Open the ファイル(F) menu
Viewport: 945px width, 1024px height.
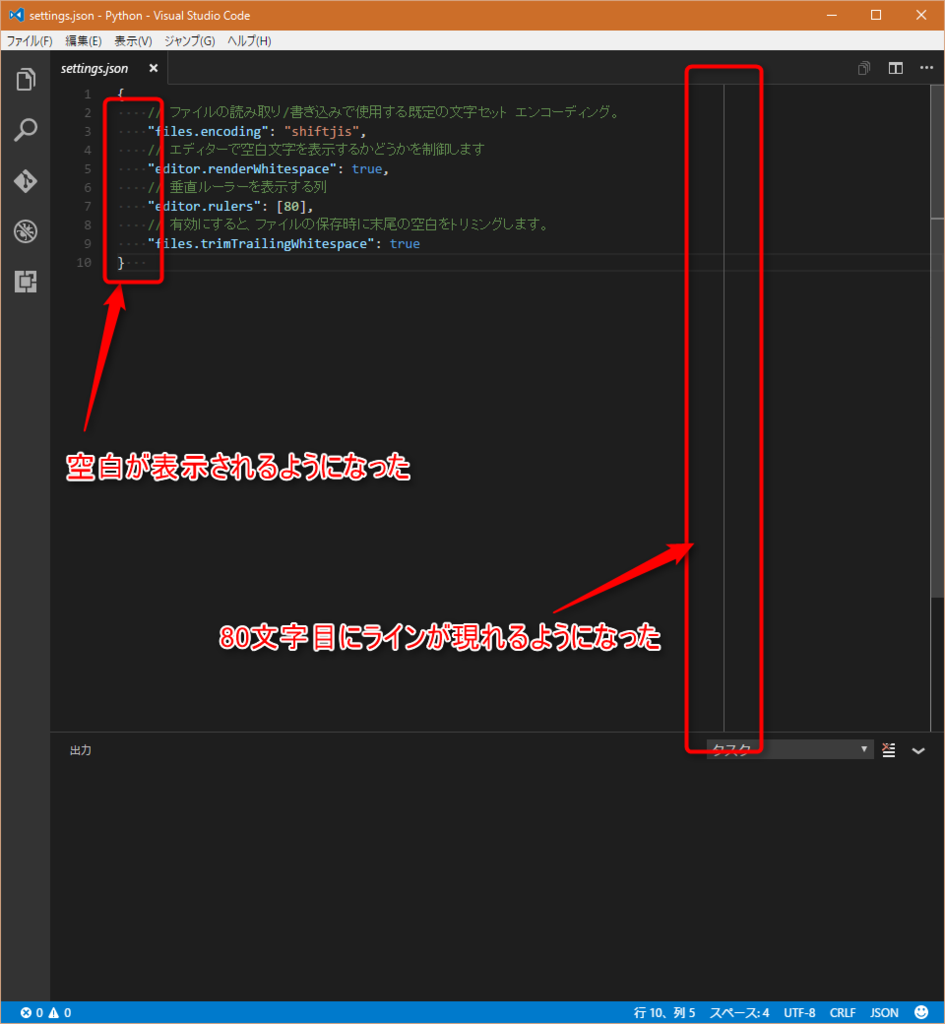tap(29, 41)
